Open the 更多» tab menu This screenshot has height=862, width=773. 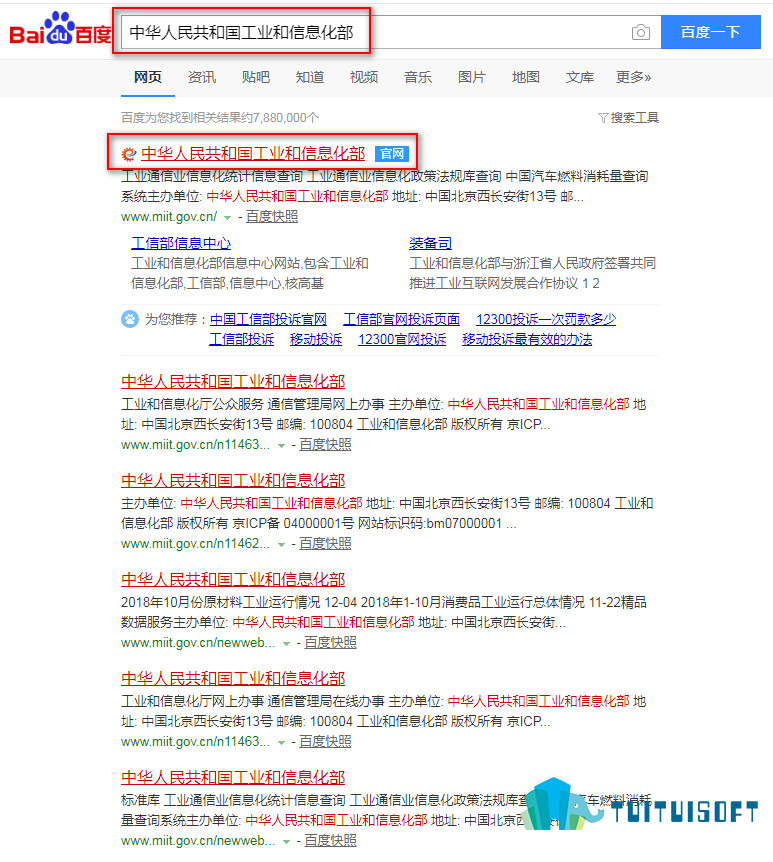633,77
